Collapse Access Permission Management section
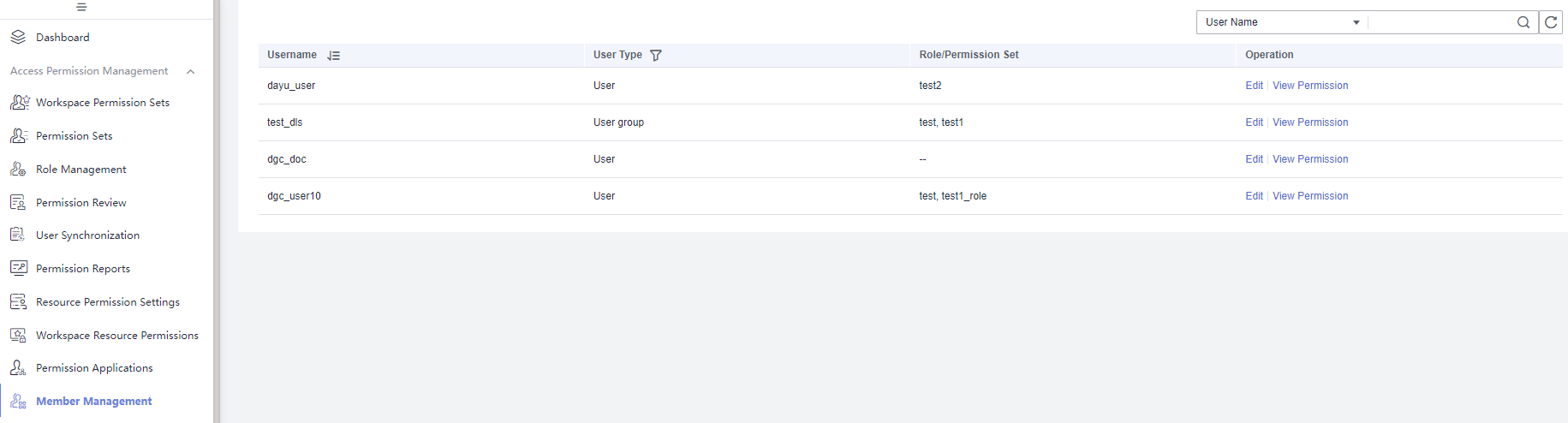This screenshot has height=423, width=1568. 191,71
